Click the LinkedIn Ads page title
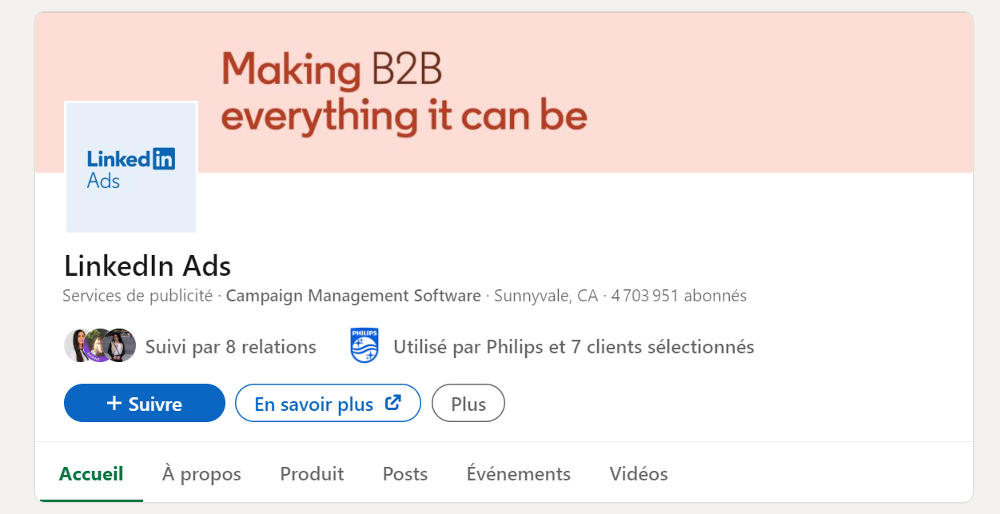 [147, 266]
